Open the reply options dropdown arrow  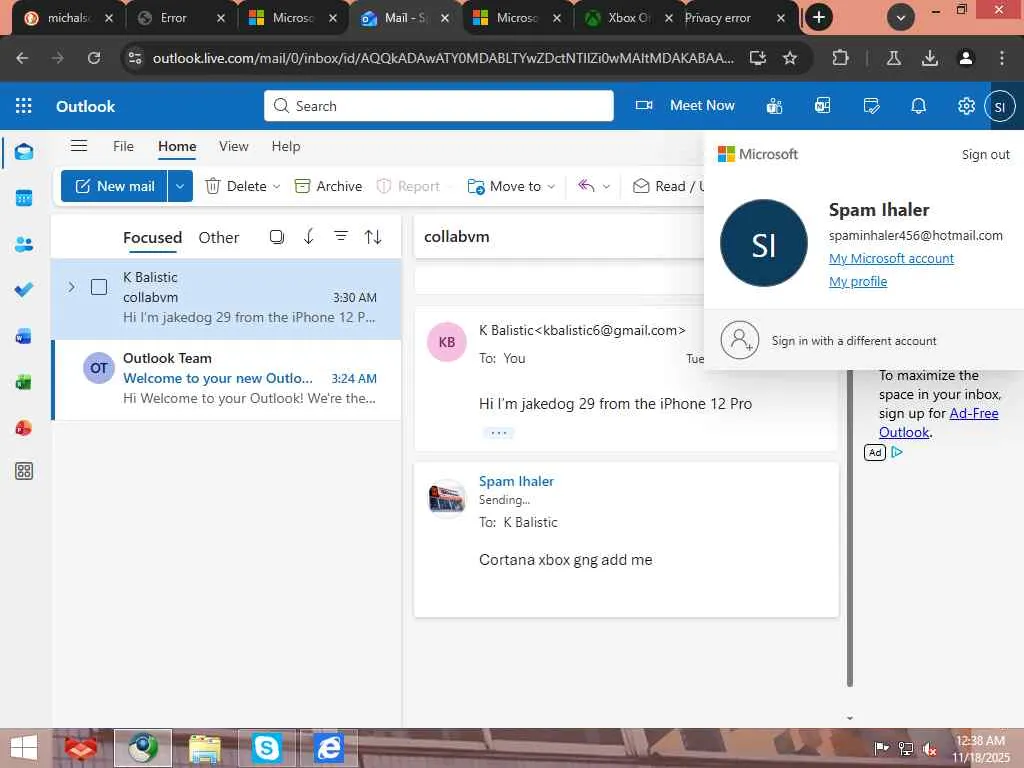pyautogui.click(x=606, y=187)
